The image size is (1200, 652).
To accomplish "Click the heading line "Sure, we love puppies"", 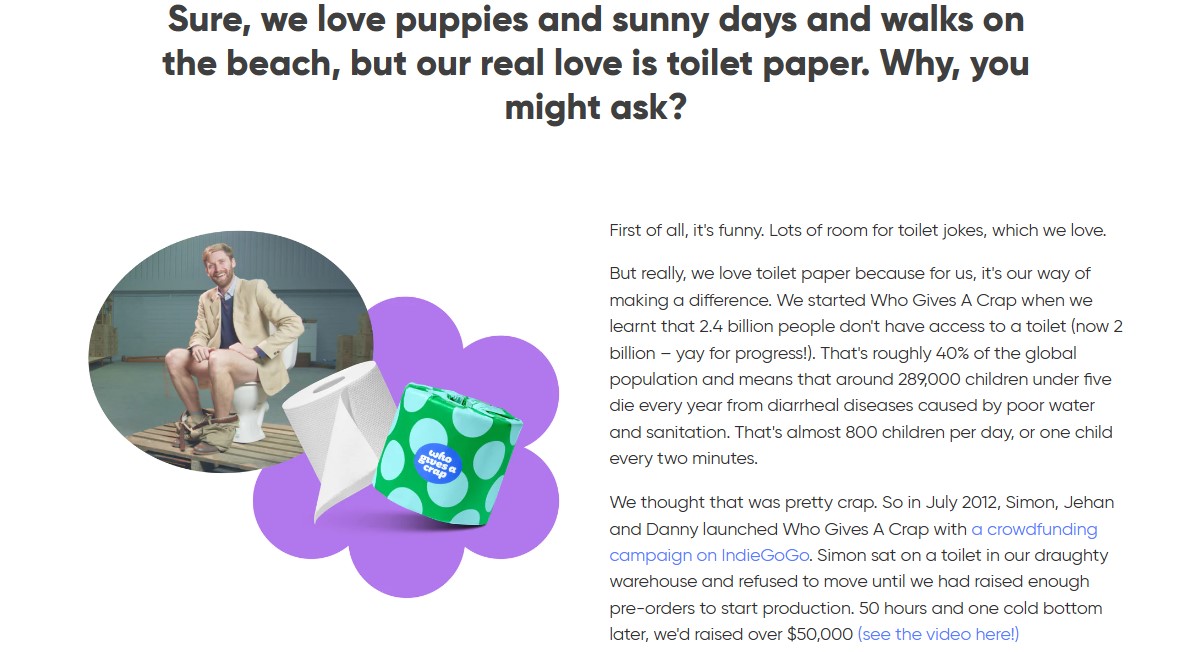I will click(595, 19).
